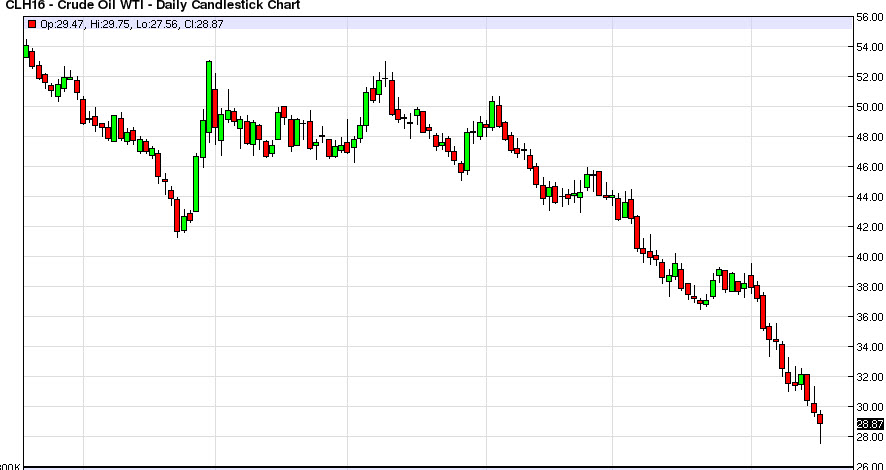Click the 50.00 price axis label
The height and width of the screenshot is (470, 886).
870,107
